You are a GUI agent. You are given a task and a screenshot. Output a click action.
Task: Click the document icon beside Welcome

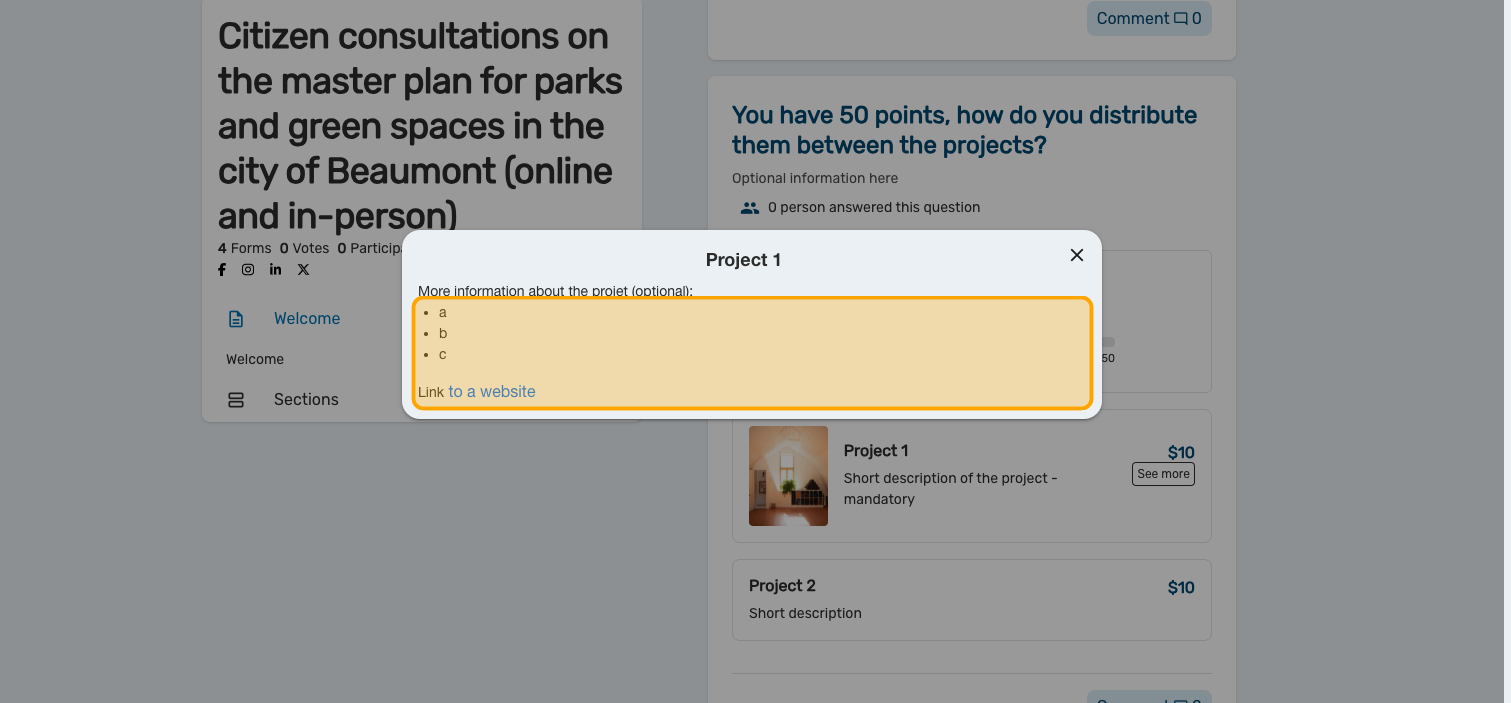coord(236,319)
